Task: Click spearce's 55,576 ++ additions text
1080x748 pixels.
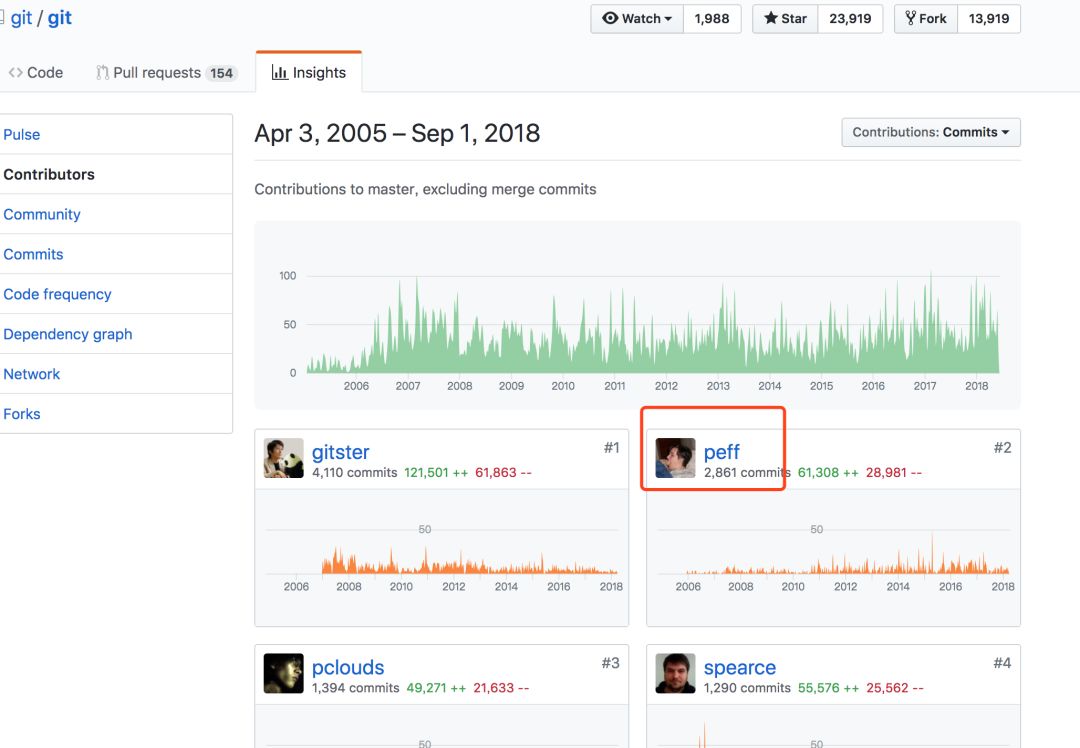Action: (x=828, y=688)
